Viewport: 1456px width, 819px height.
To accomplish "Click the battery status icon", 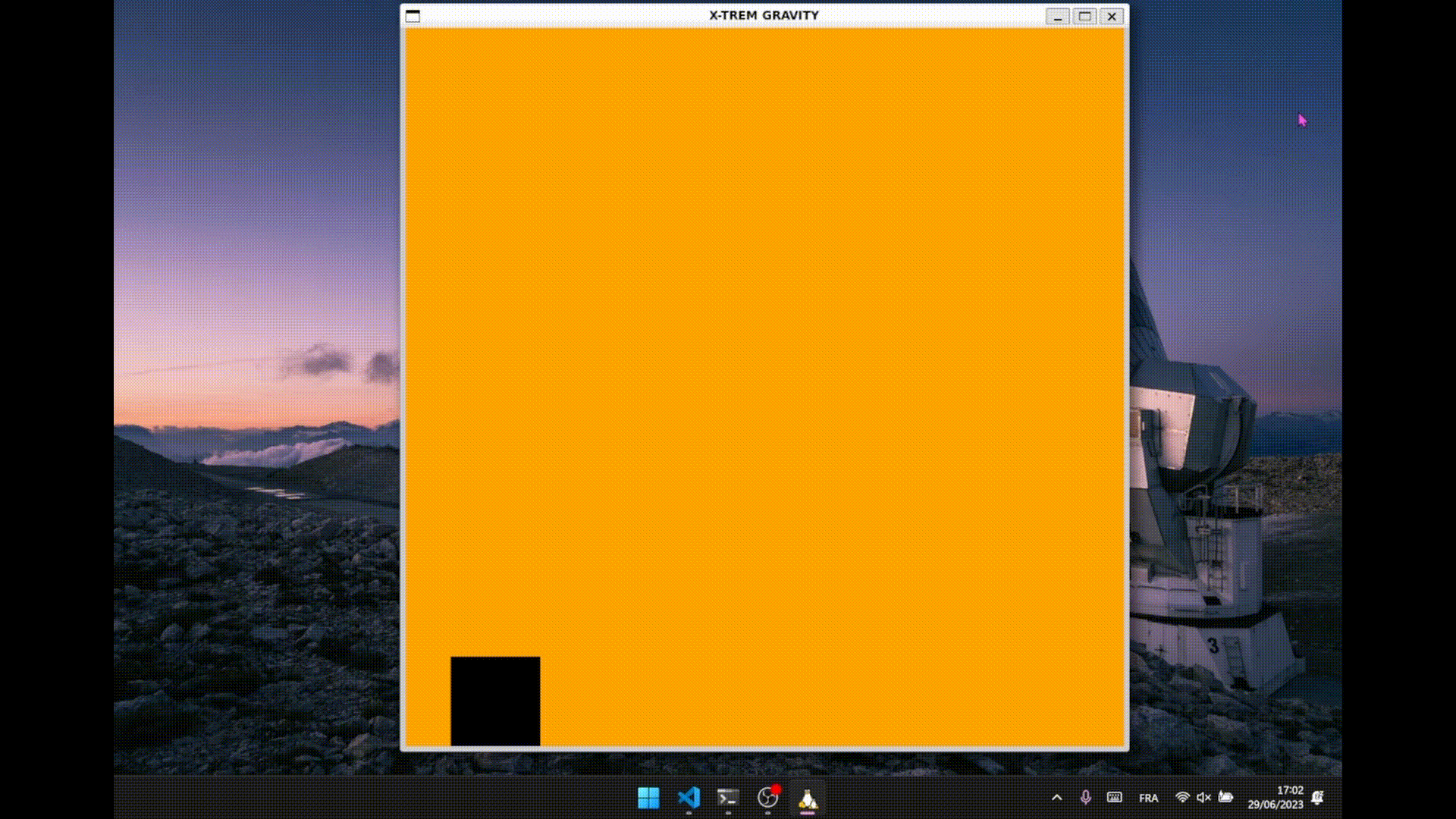I will pos(1225,797).
